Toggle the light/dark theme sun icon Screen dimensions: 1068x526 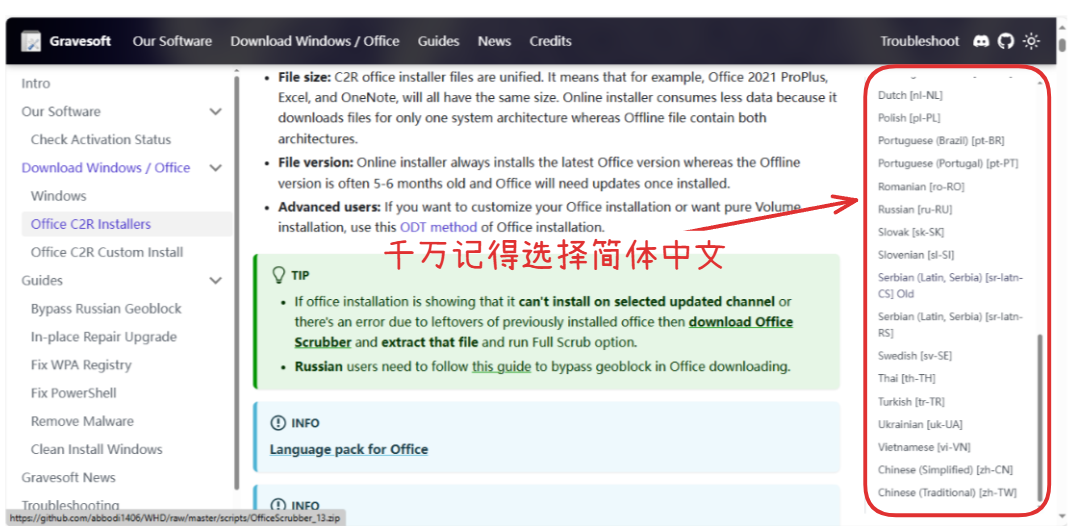pos(1031,41)
